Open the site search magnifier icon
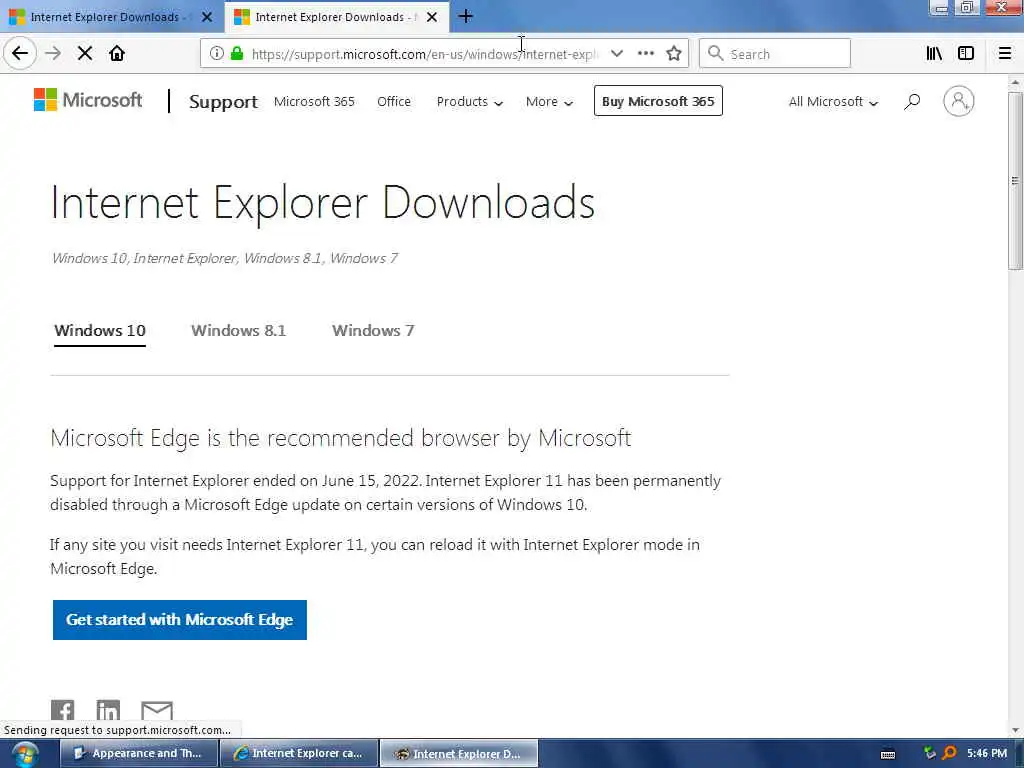This screenshot has height=768, width=1024. click(912, 101)
